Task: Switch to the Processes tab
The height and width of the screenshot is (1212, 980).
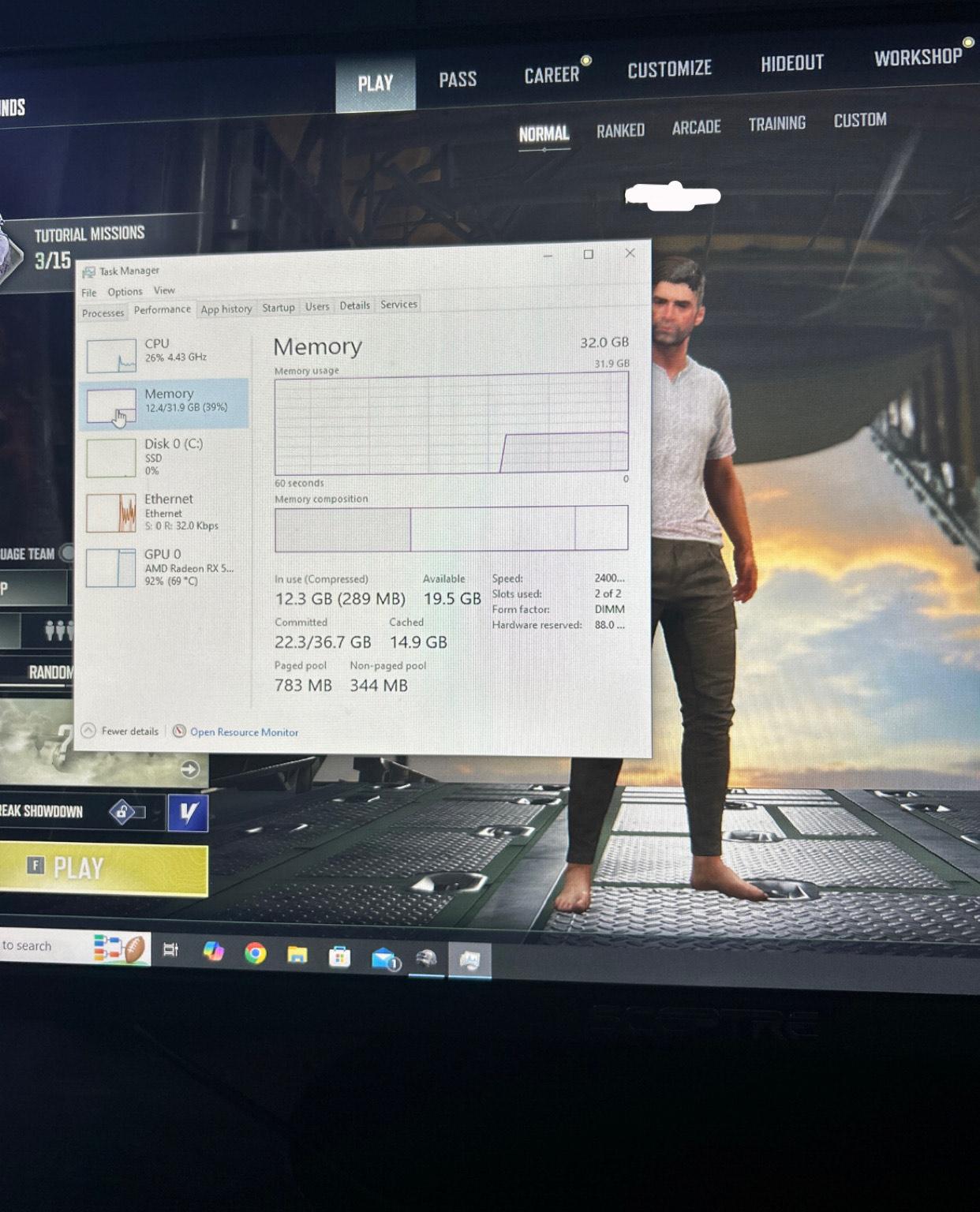Action: pos(103,313)
